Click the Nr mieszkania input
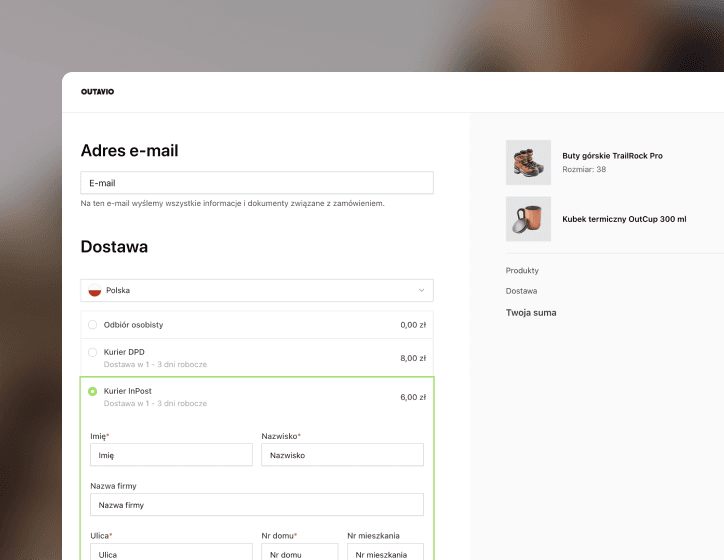The image size is (724, 560). coord(385,553)
